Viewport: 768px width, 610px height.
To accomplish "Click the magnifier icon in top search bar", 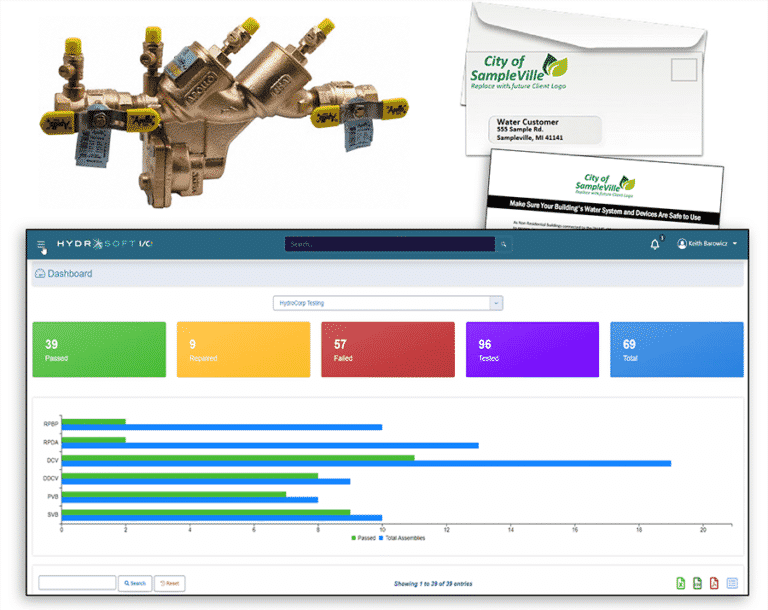I will [x=504, y=244].
